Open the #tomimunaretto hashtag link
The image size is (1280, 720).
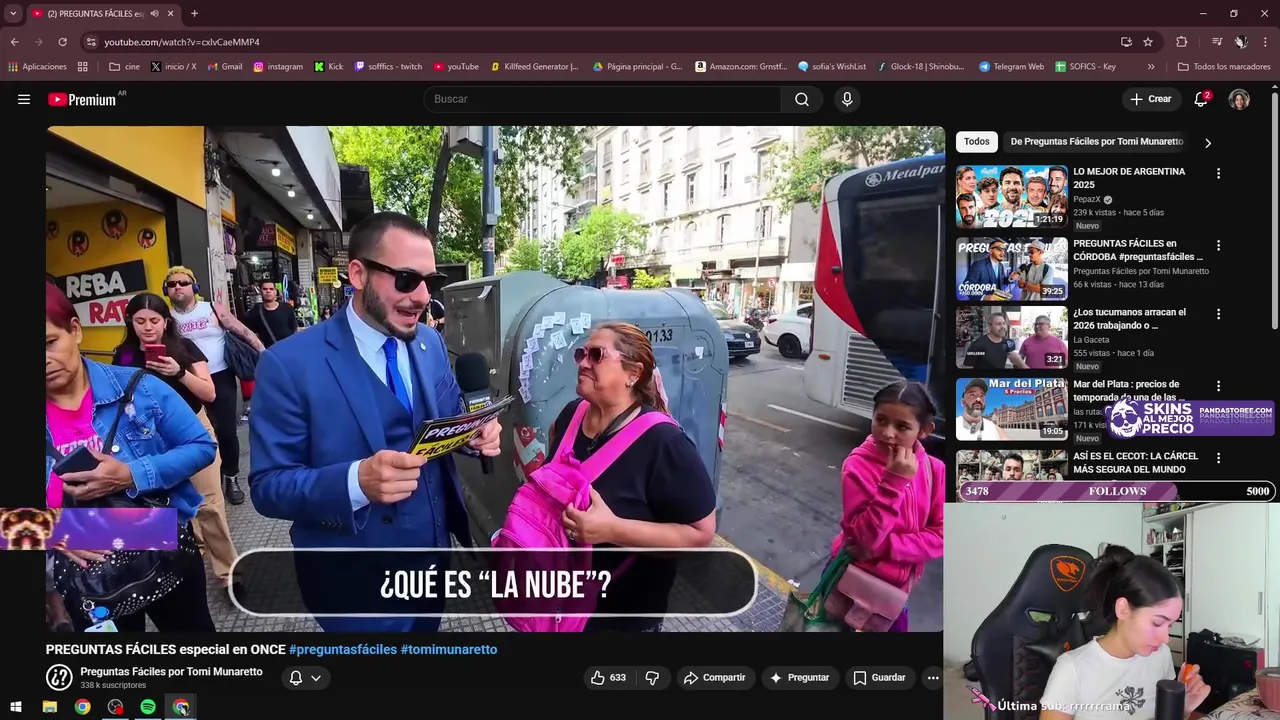pyautogui.click(x=449, y=650)
